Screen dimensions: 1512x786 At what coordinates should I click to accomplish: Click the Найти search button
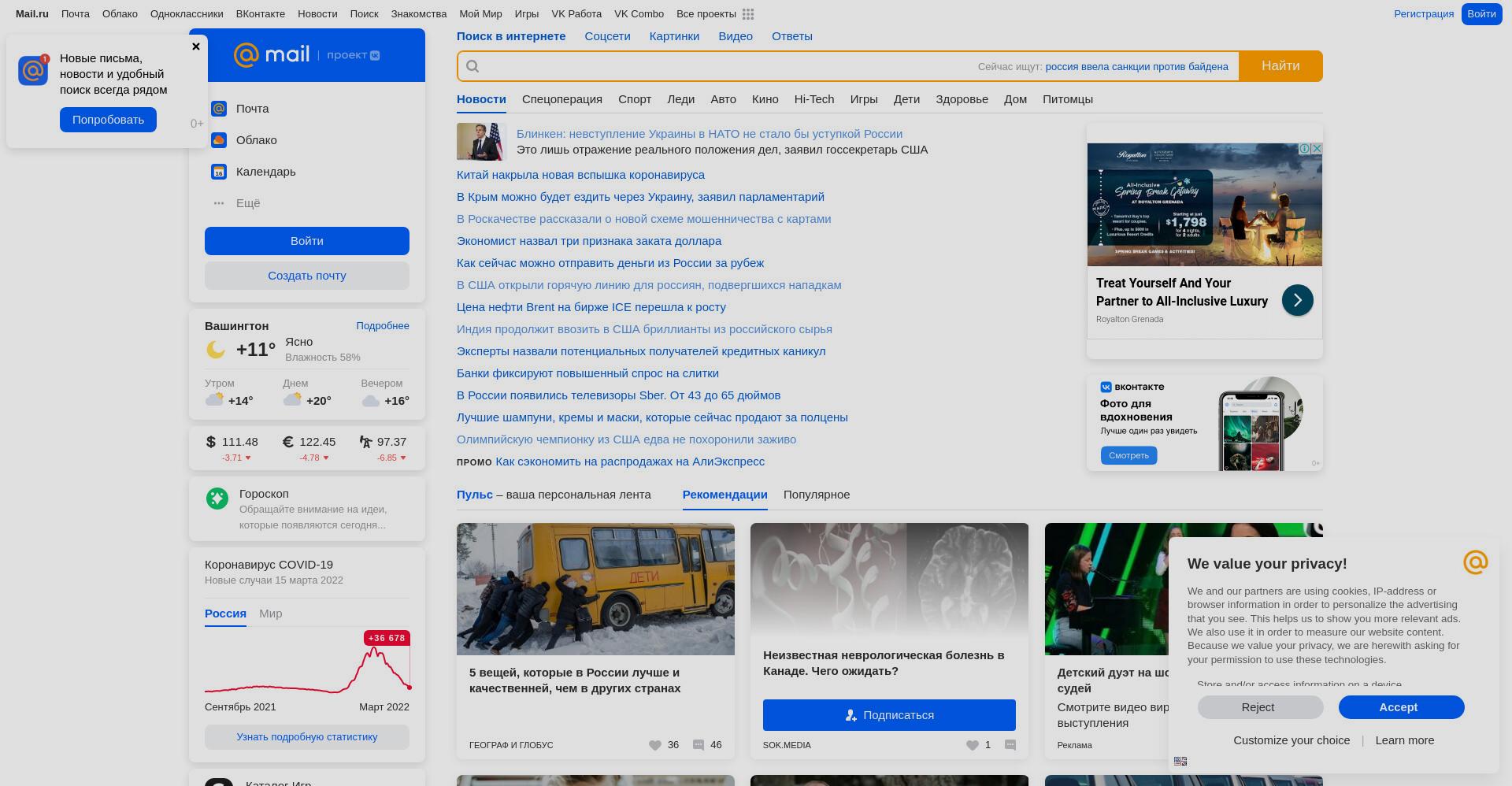click(x=1280, y=66)
